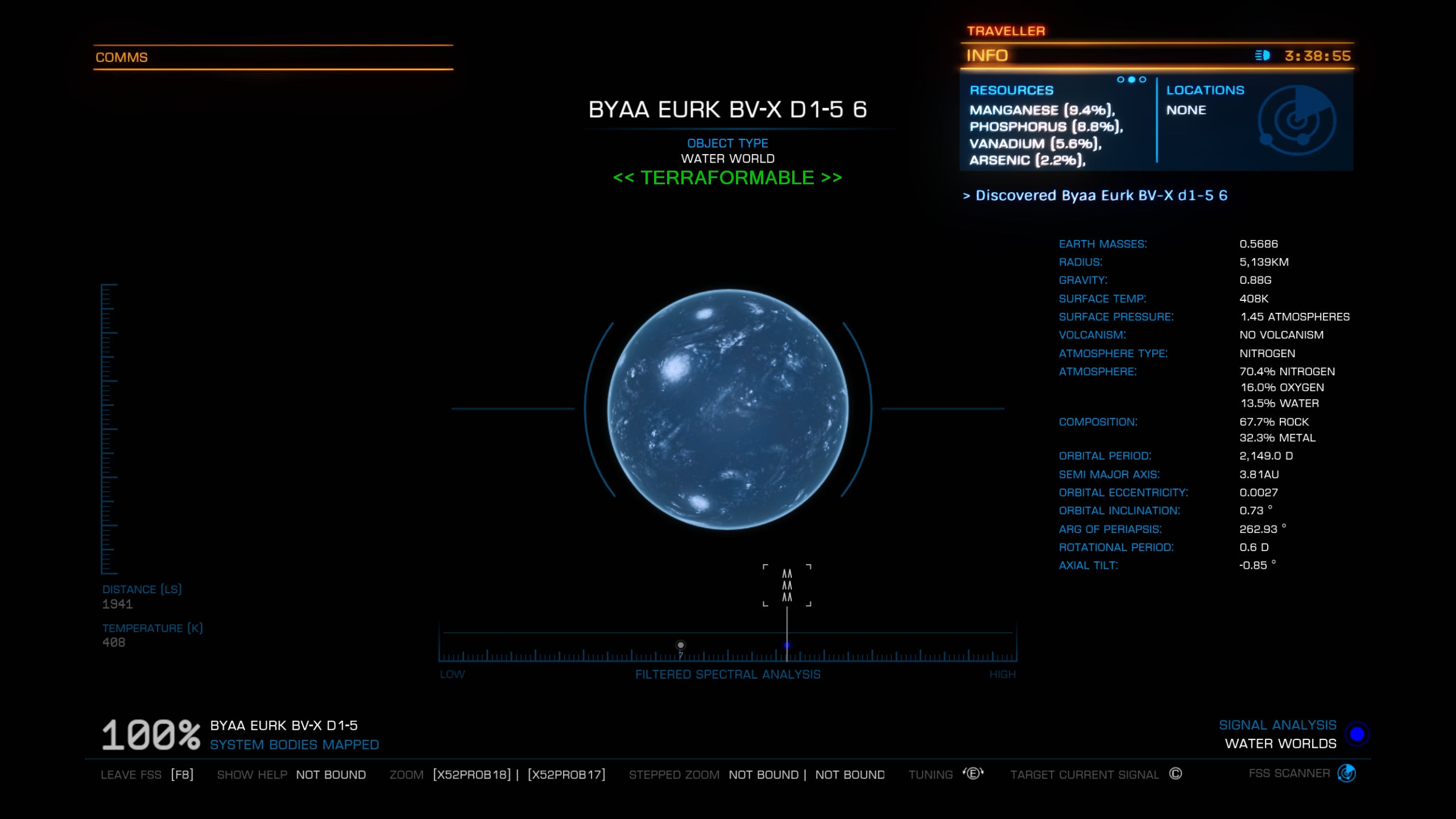Image resolution: width=1456 pixels, height=819 pixels.
Task: Click SHOW HELP menu item
Action: click(x=252, y=774)
